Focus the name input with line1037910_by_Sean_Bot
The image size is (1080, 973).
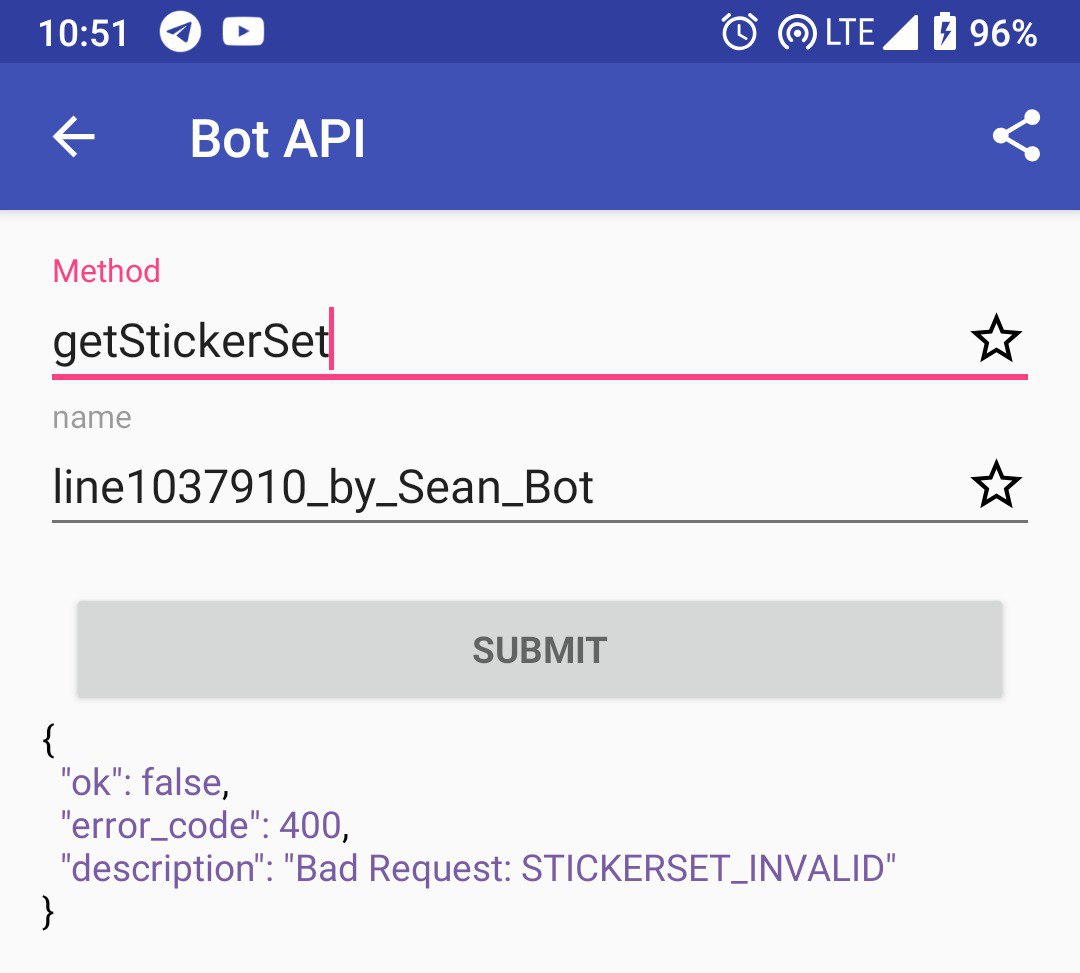(x=500, y=488)
